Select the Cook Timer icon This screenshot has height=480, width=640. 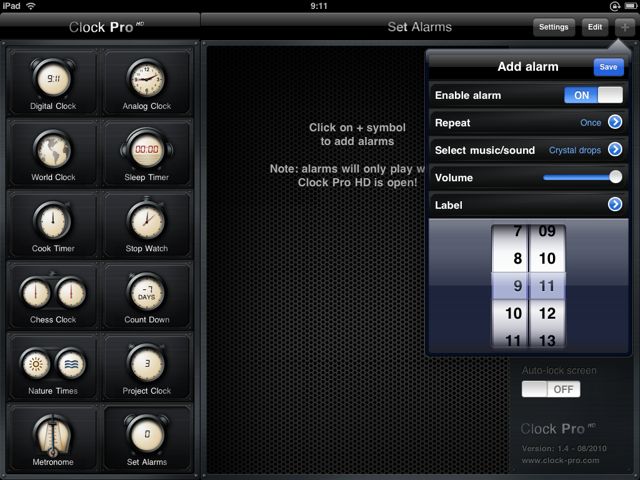pyautogui.click(x=53, y=222)
